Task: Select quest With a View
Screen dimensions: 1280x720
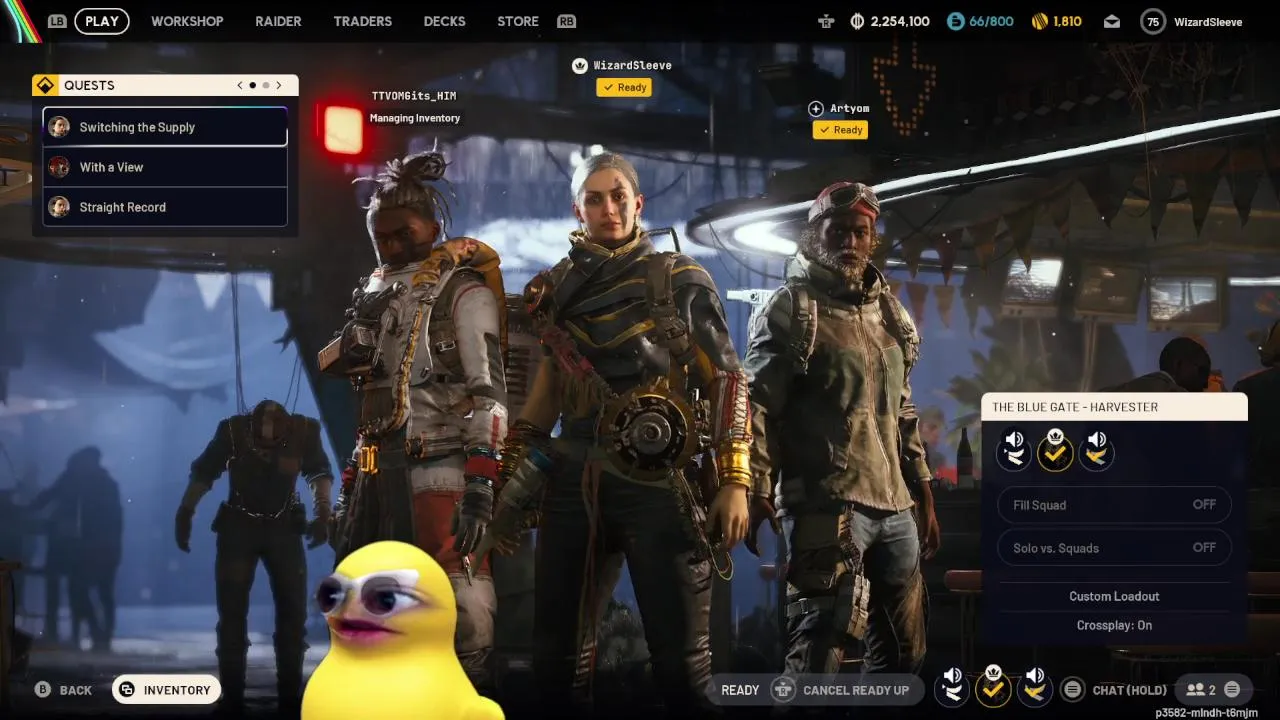Action: [x=165, y=167]
